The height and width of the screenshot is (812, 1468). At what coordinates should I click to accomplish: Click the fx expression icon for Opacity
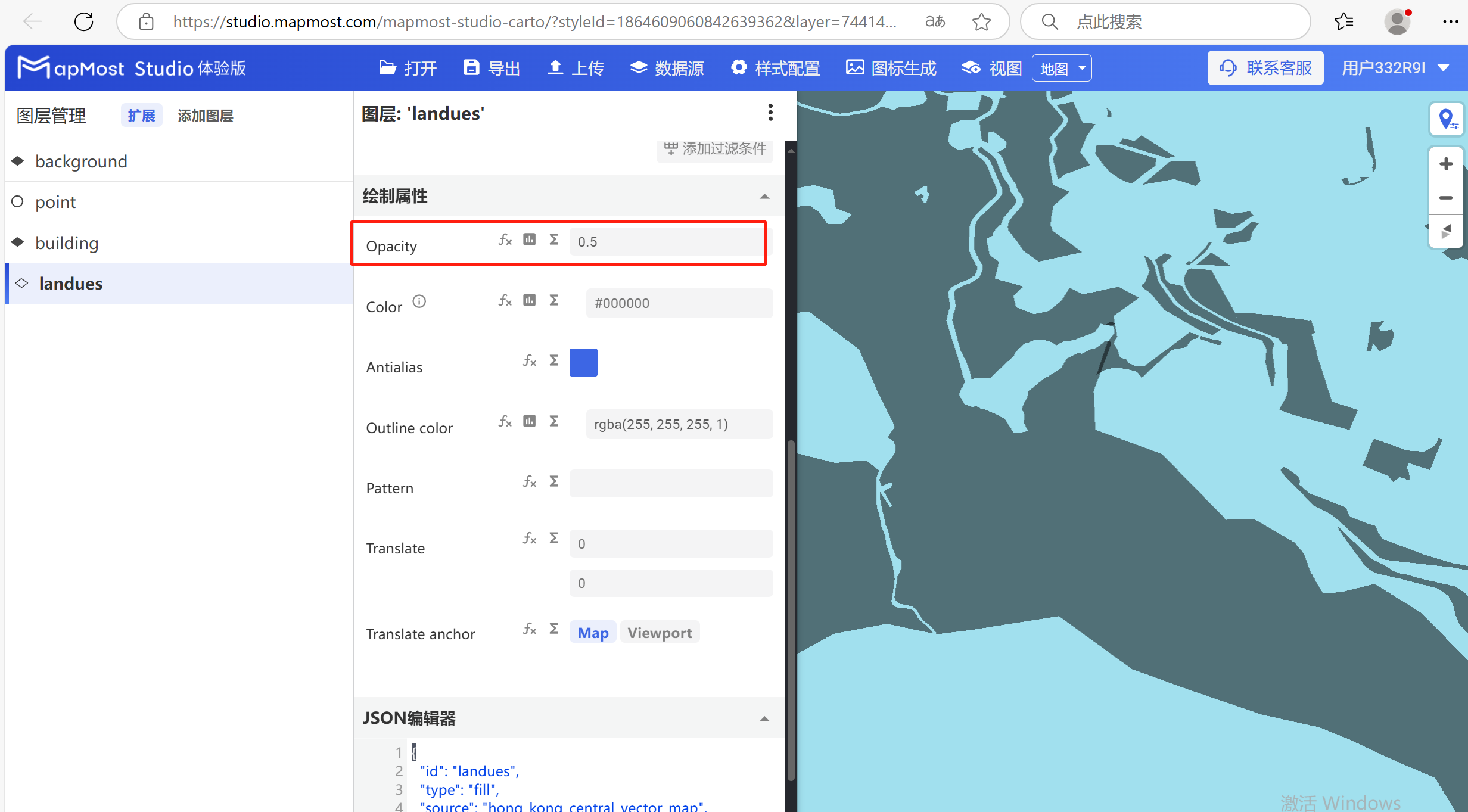click(505, 240)
